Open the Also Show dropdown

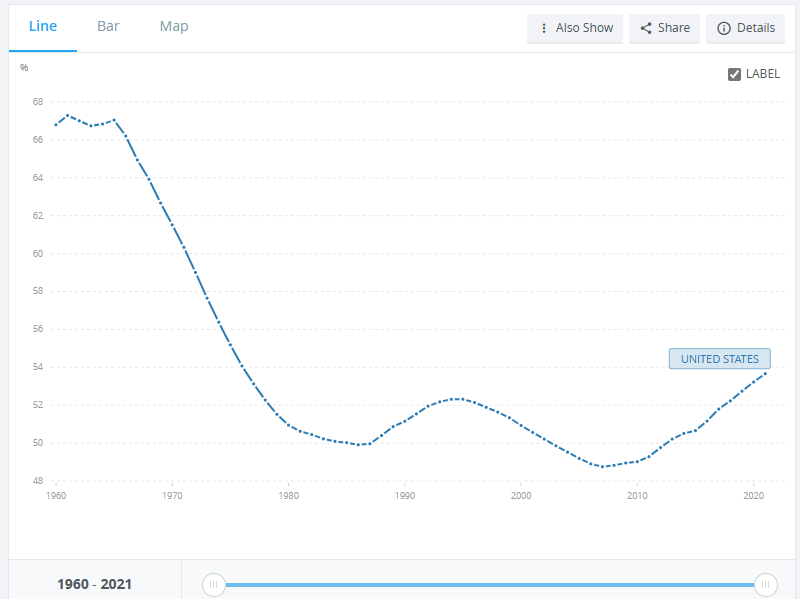pyautogui.click(x=574, y=29)
